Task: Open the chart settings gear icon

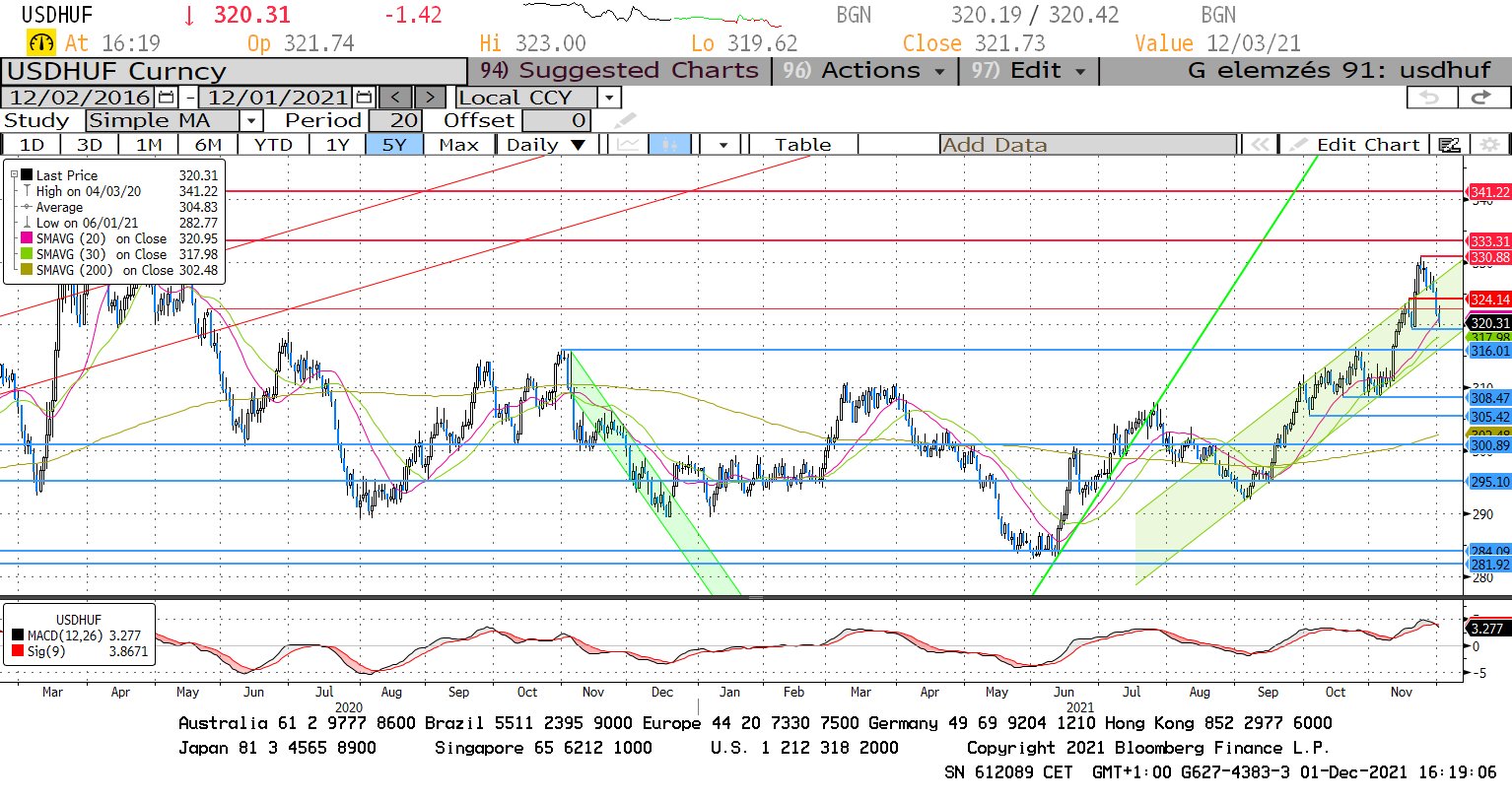Action: pos(1490,145)
